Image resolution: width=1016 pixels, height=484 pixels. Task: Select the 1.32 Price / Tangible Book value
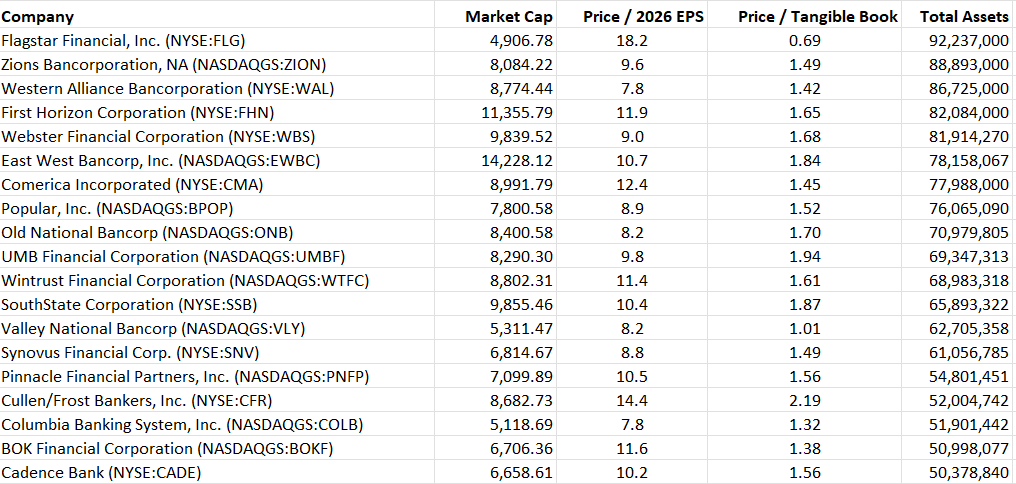pos(805,424)
